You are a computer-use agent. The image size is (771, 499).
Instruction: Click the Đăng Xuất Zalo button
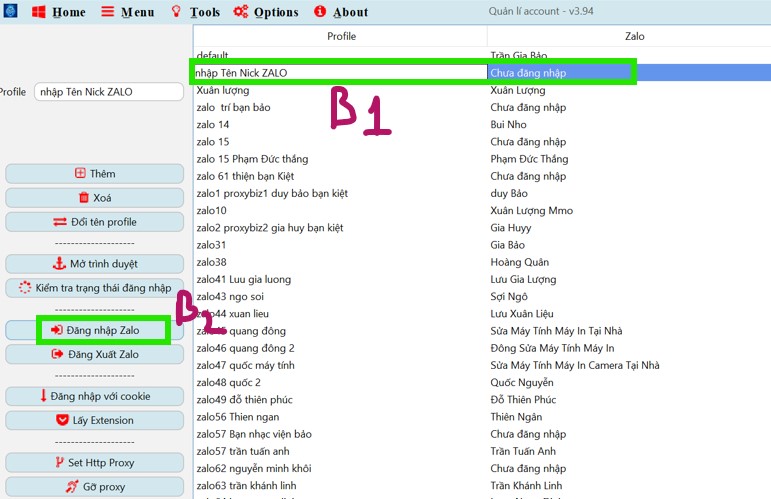coord(95,354)
